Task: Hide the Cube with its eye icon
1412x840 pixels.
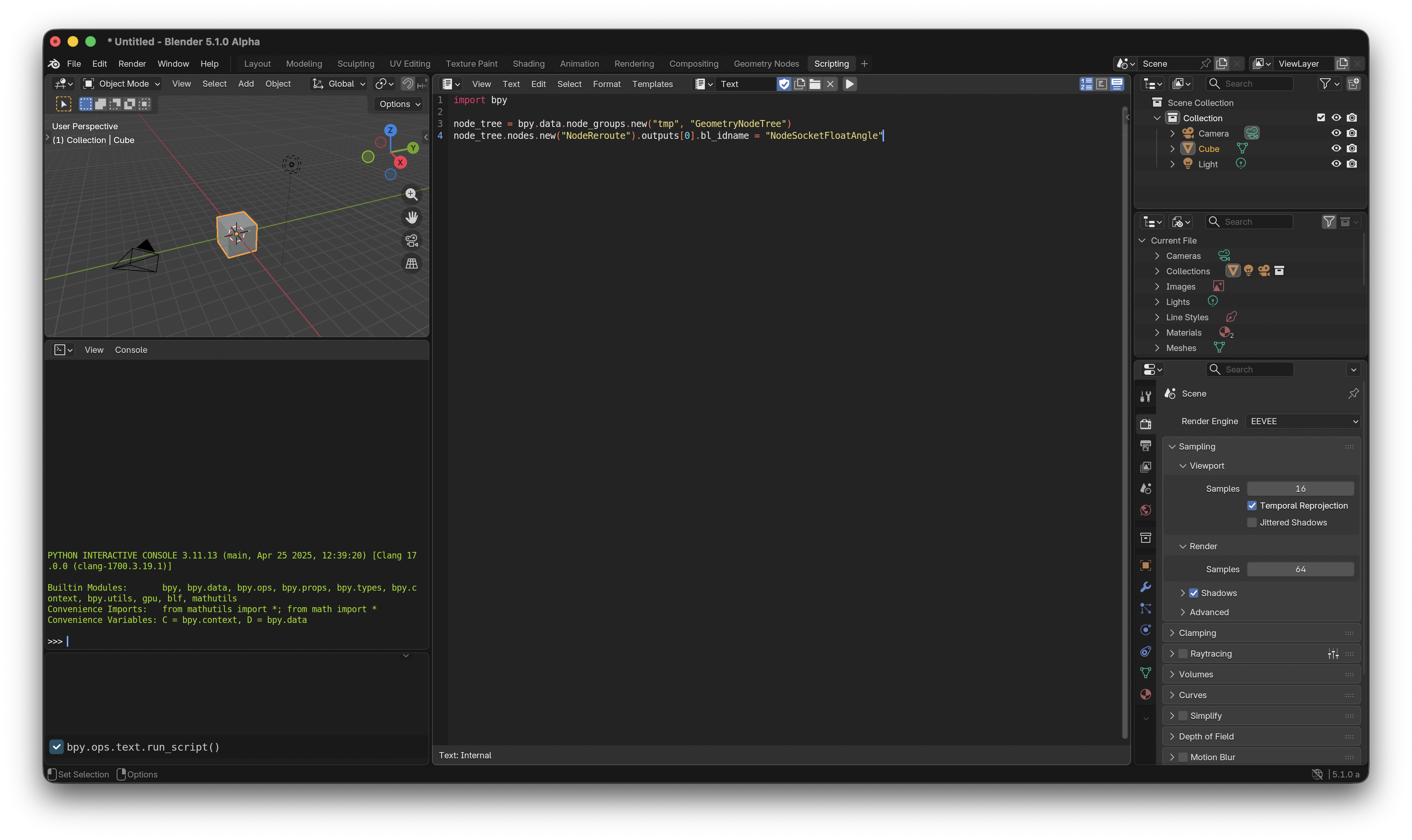Action: (x=1336, y=148)
